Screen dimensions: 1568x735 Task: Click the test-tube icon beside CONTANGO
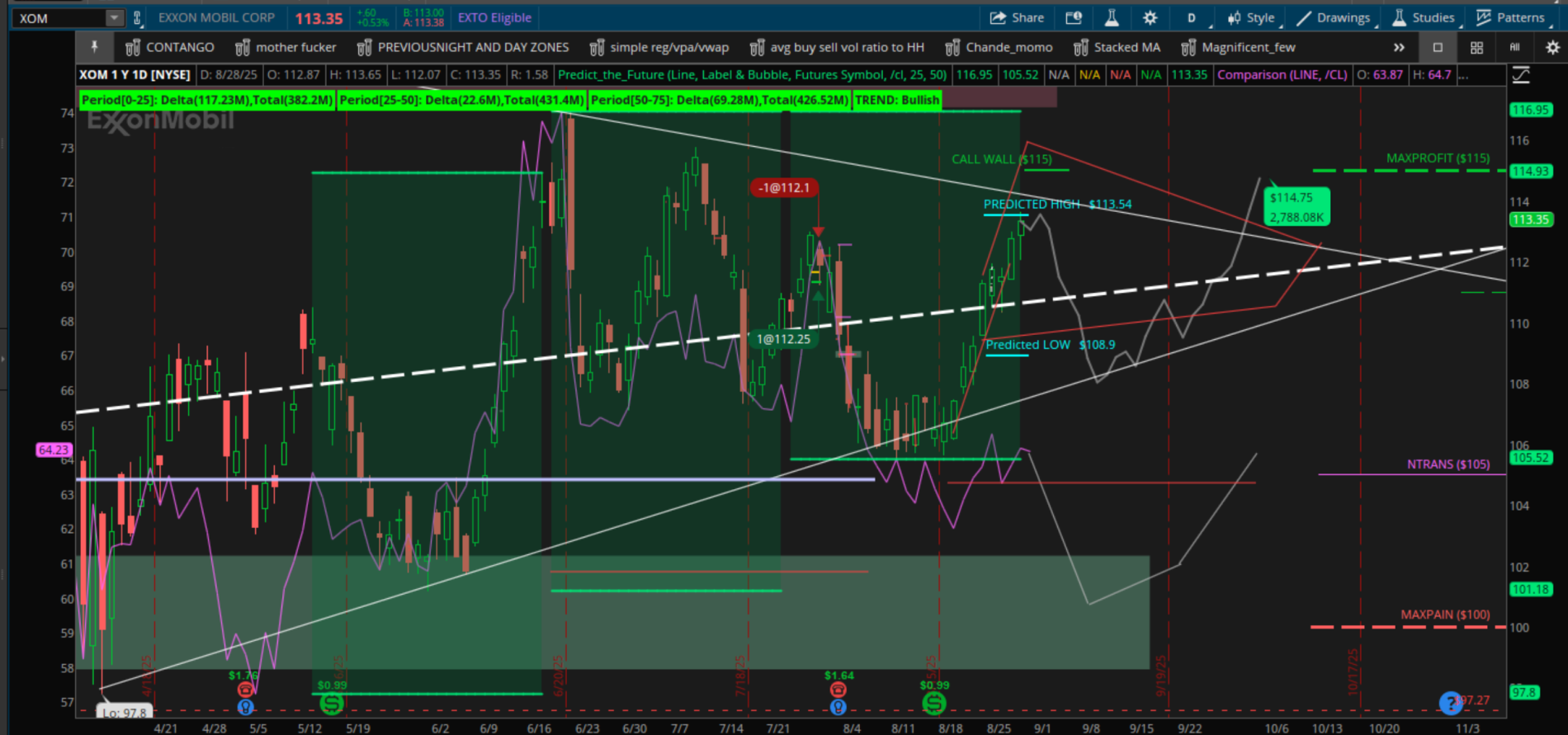133,48
